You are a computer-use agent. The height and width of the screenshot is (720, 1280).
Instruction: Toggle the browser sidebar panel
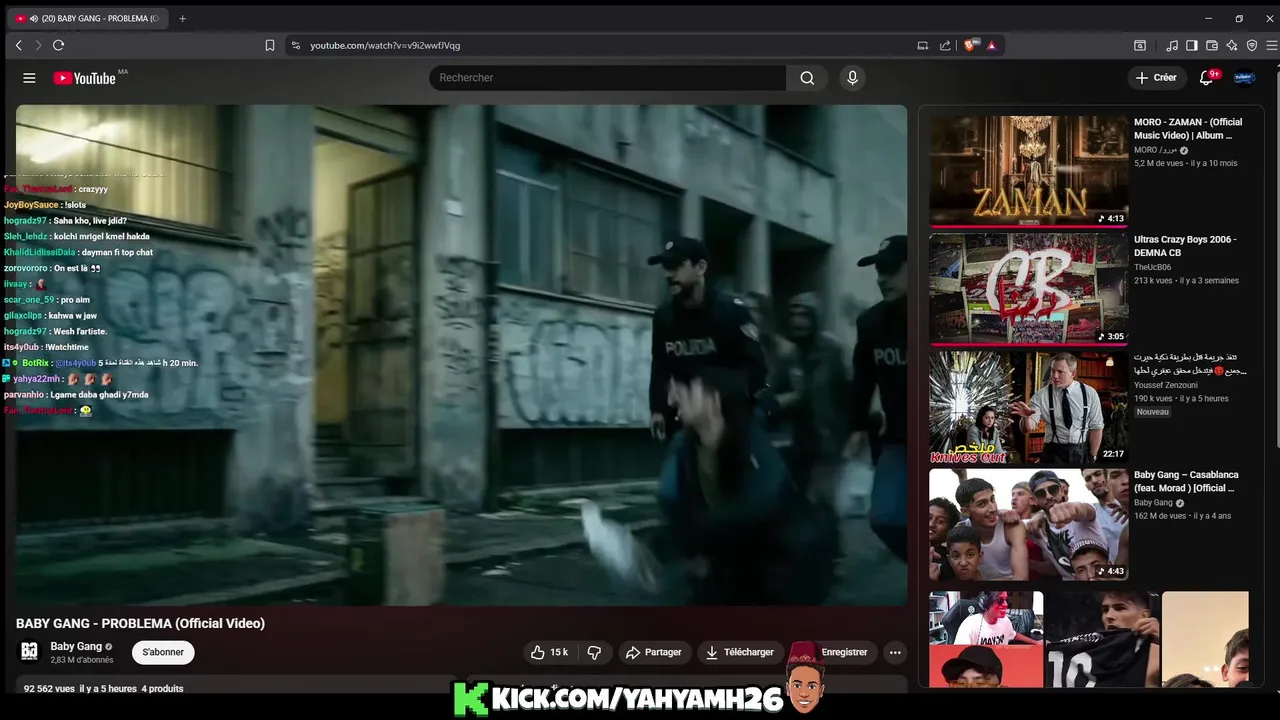pos(1192,45)
